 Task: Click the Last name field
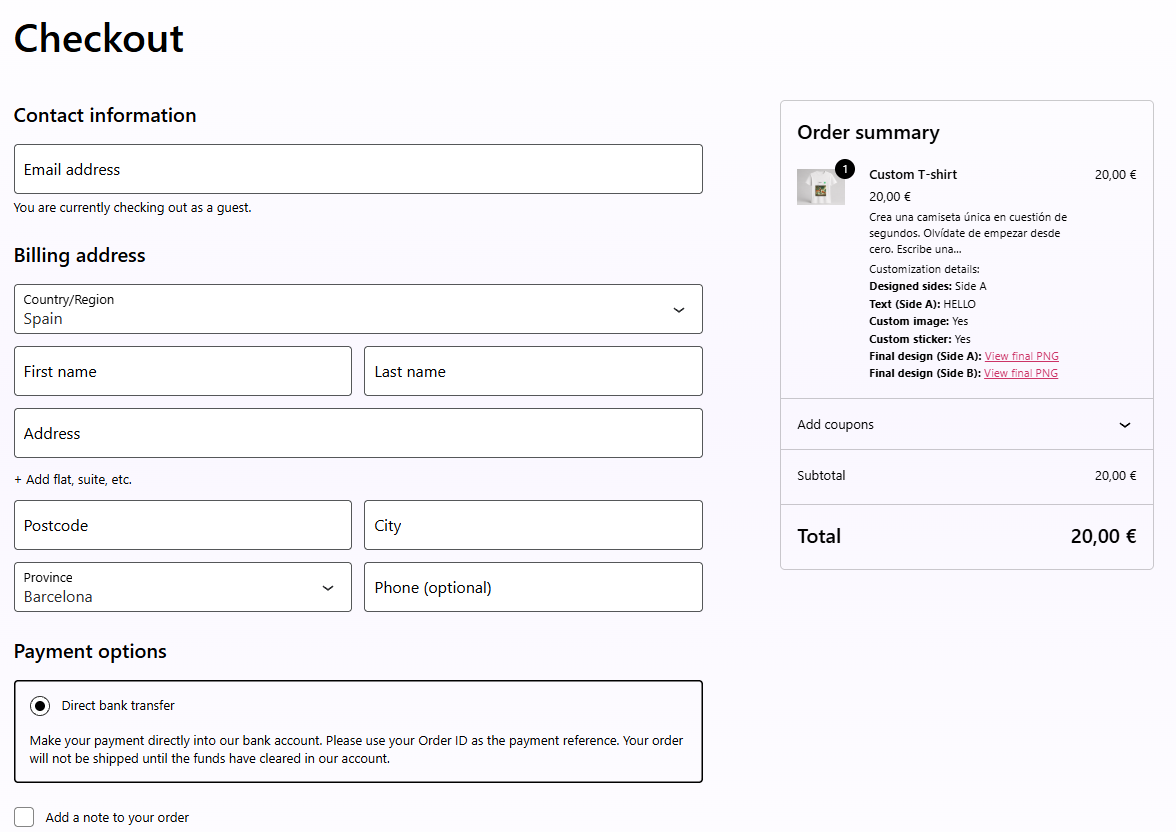[x=533, y=371]
